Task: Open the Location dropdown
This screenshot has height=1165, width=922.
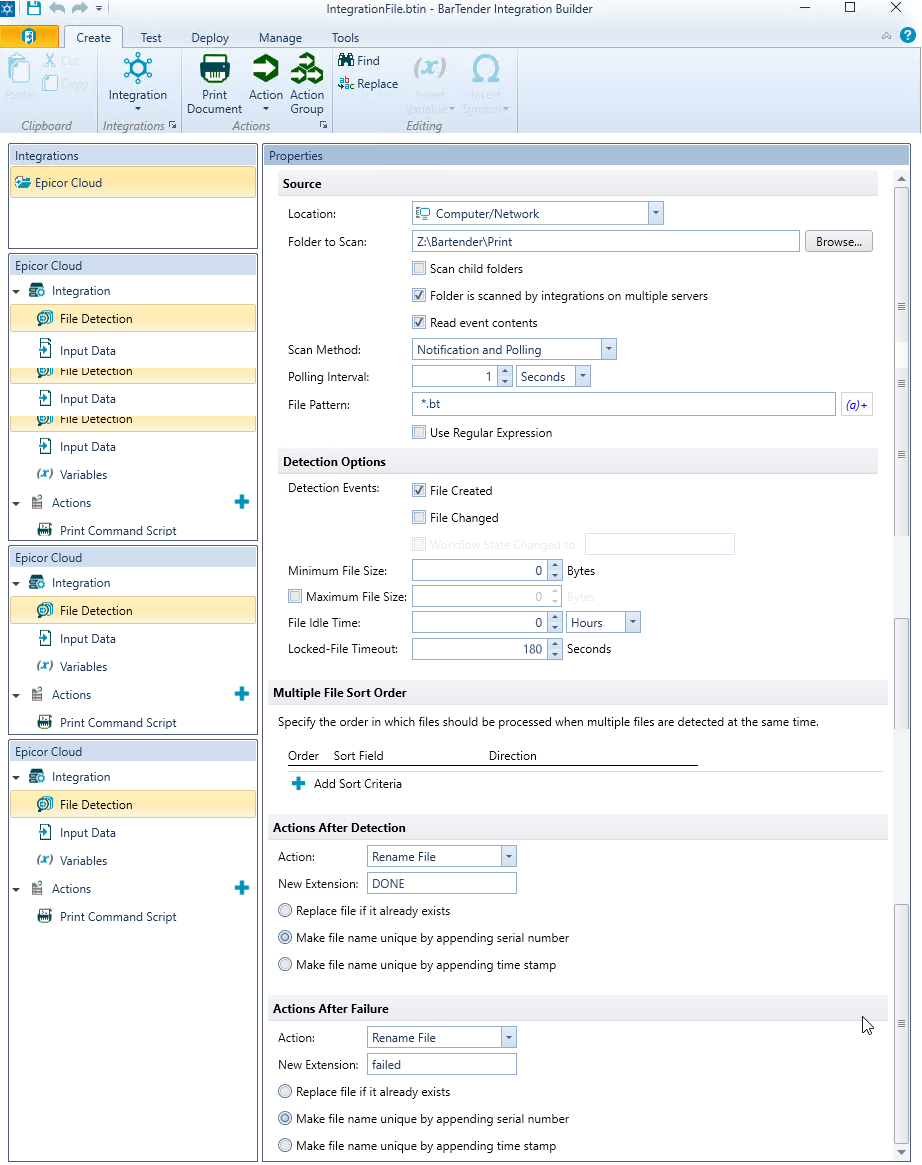Action: click(655, 213)
